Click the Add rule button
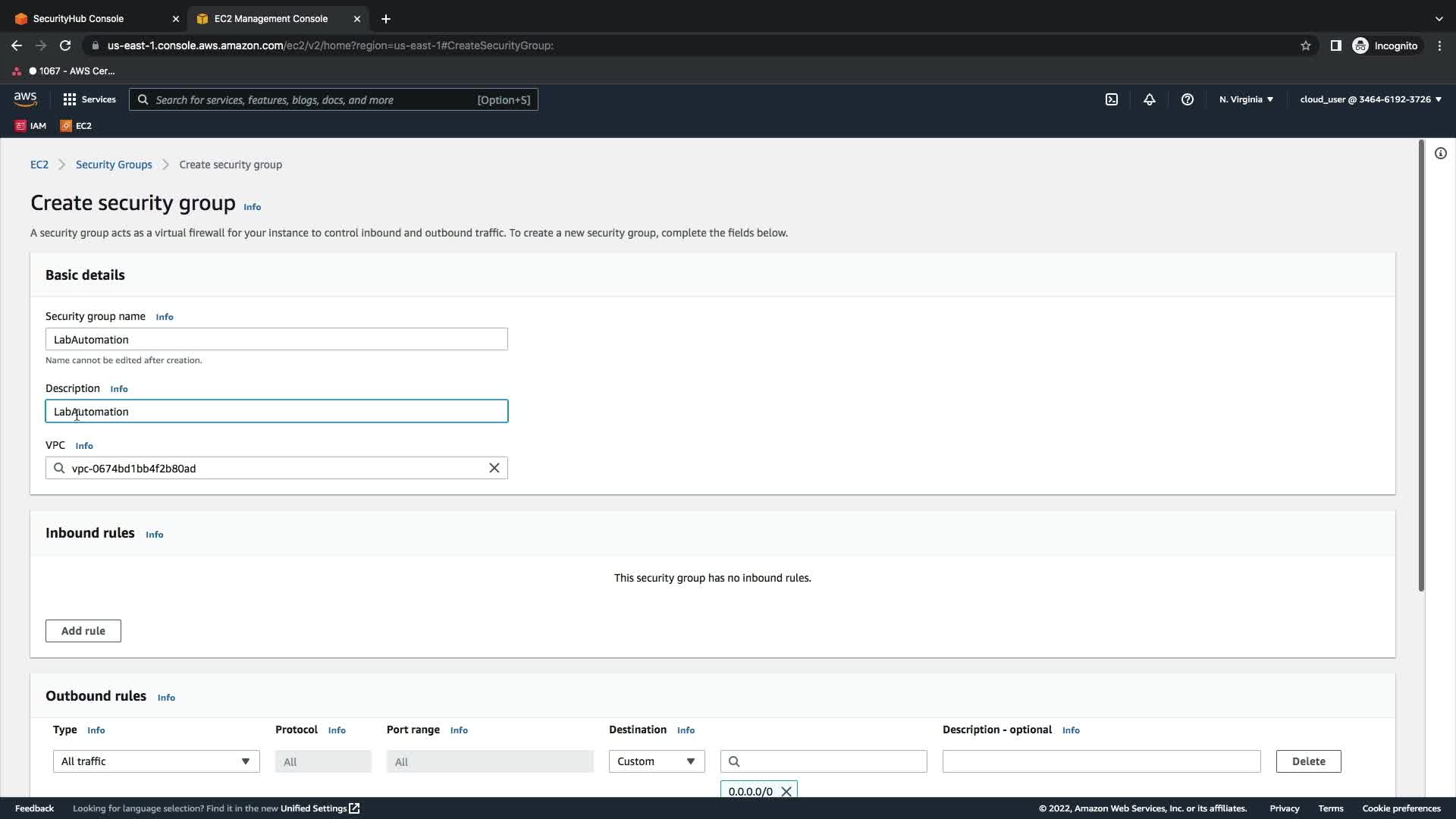Screen dimensions: 1456x819 [x=83, y=631]
